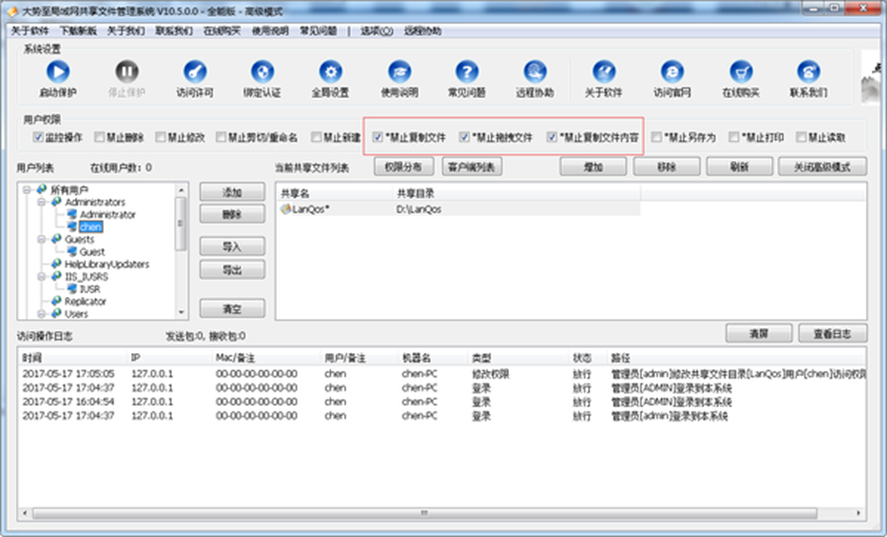Open 全局设置 global settings gear icon
Image resolution: width=887 pixels, height=537 pixels.
tap(330, 72)
